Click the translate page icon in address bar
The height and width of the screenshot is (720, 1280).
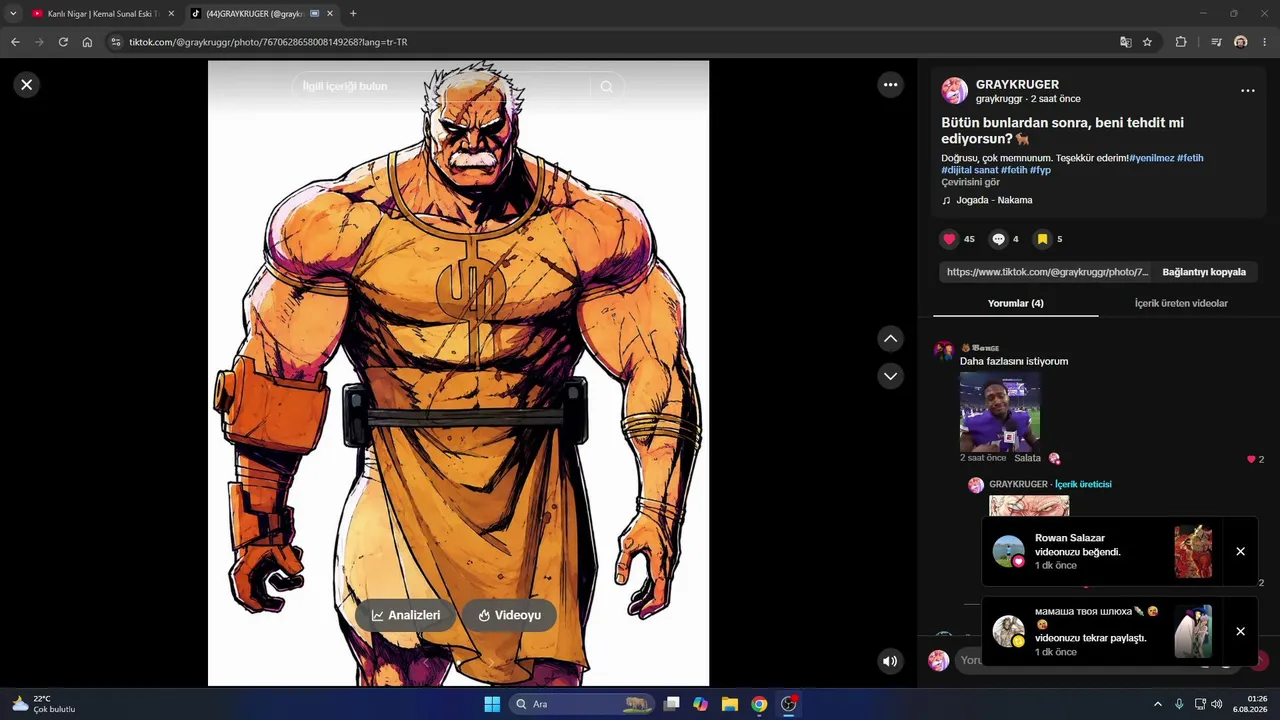[x=1125, y=42]
